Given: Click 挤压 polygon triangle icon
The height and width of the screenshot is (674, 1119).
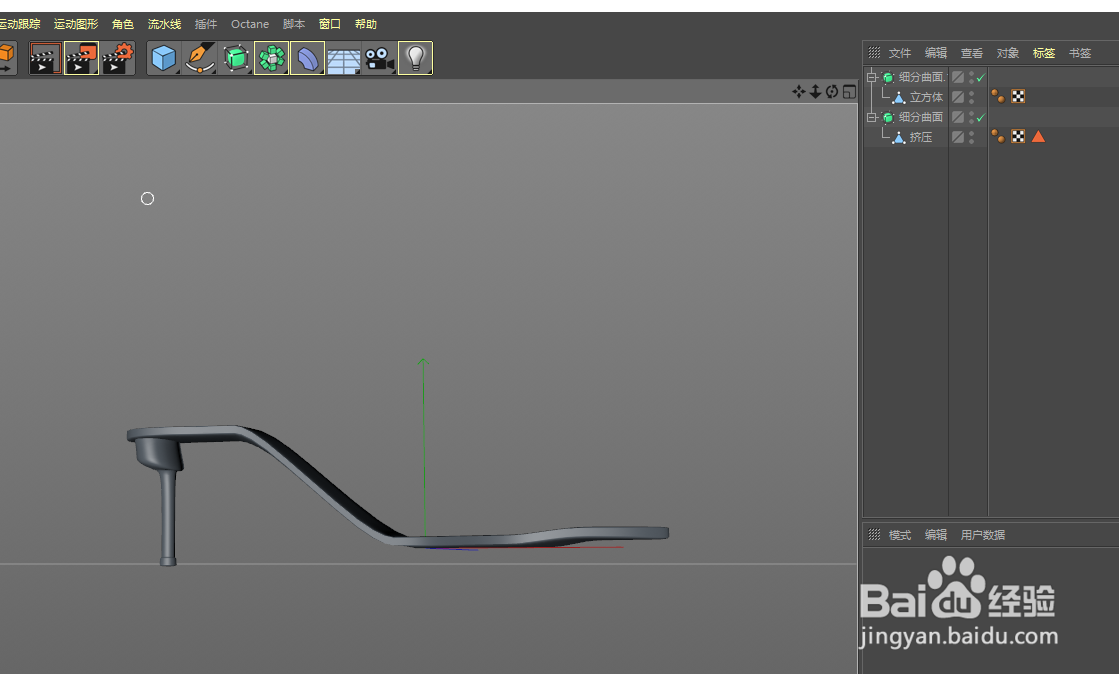Looking at the screenshot, I should 899,137.
